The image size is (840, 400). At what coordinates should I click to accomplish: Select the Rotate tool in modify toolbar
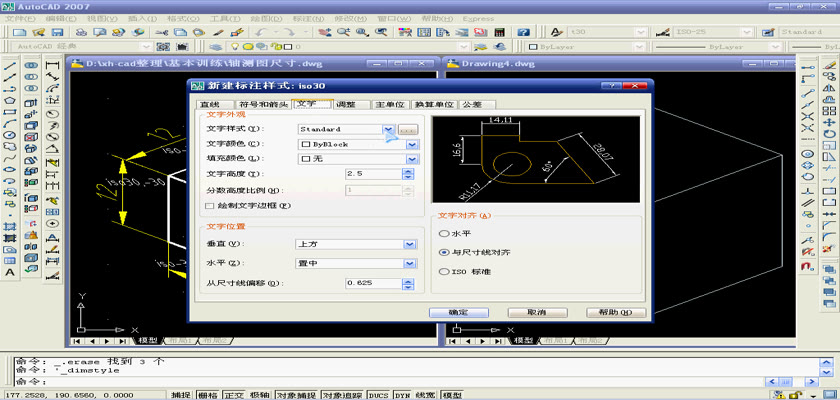[x=829, y=134]
